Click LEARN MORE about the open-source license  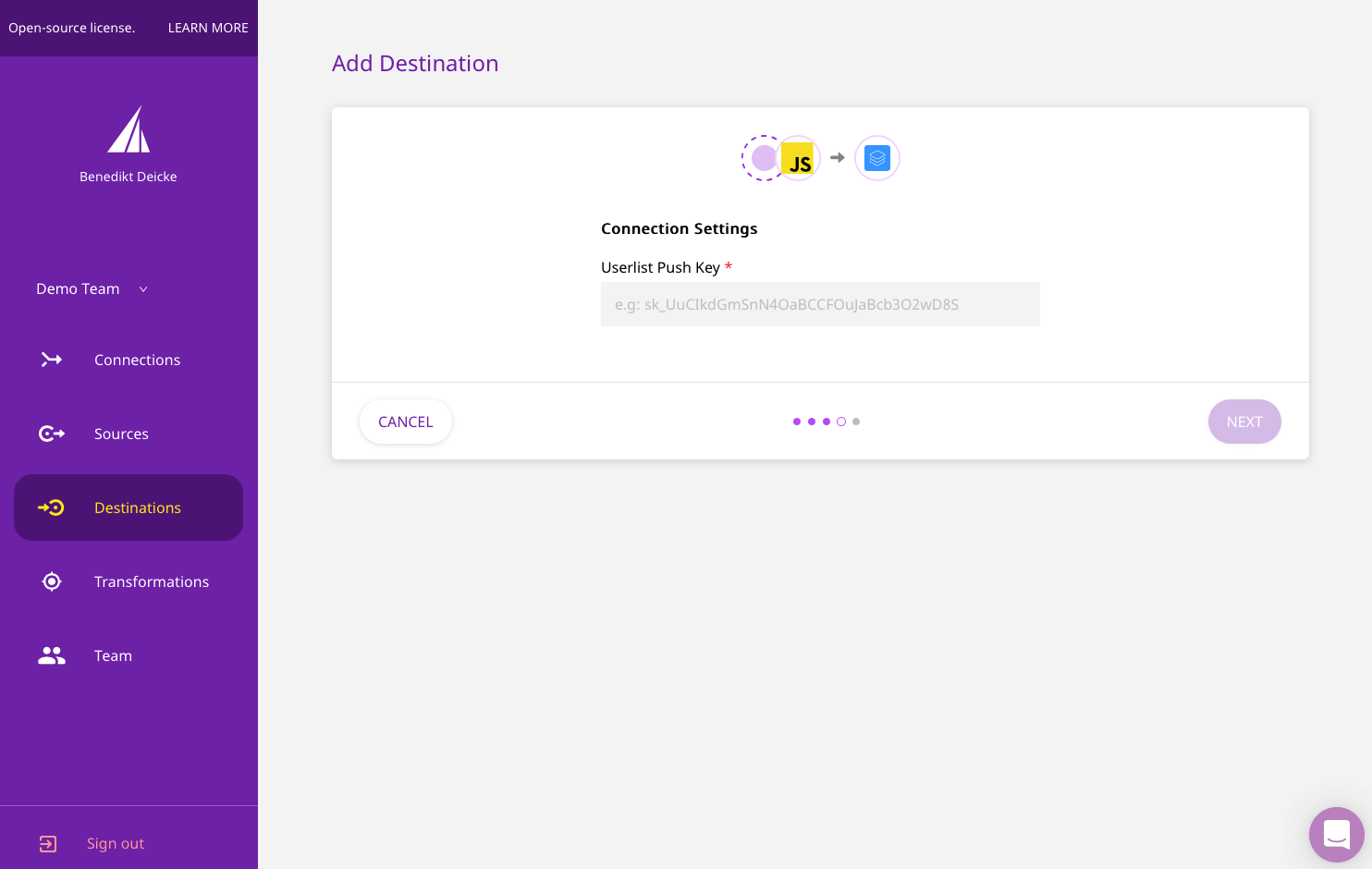[x=207, y=28]
